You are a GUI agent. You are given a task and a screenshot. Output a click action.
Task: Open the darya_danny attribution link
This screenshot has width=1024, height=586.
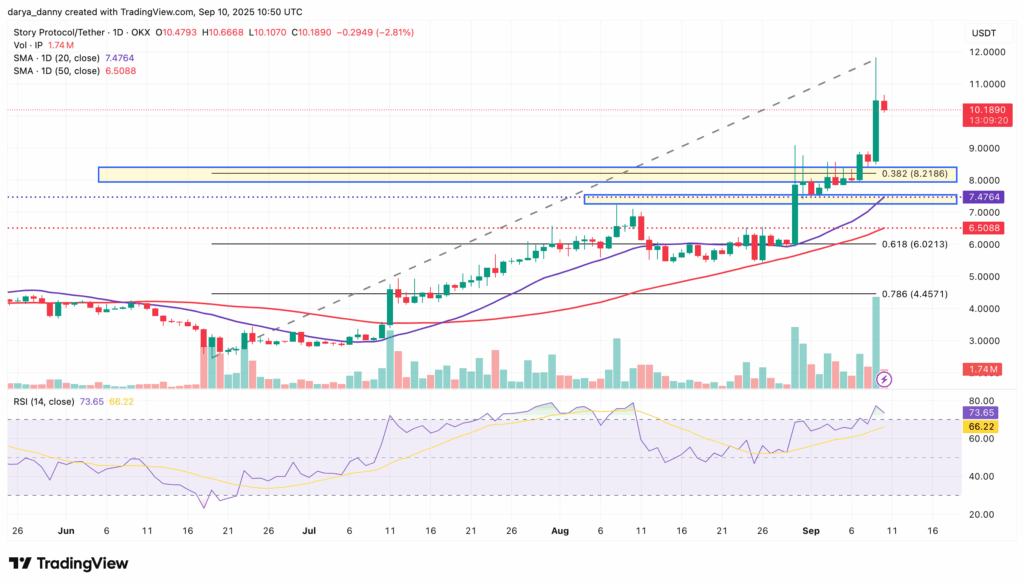point(35,12)
